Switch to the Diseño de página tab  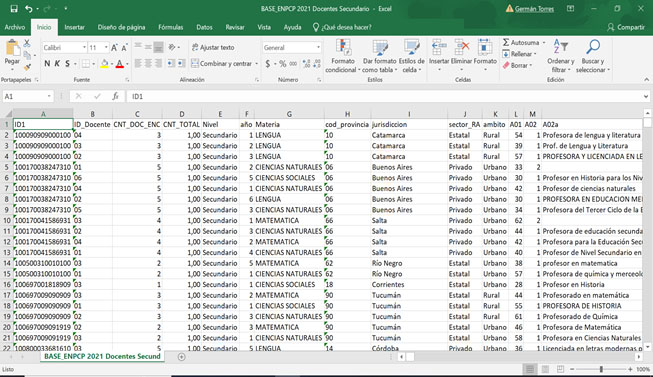click(x=121, y=27)
